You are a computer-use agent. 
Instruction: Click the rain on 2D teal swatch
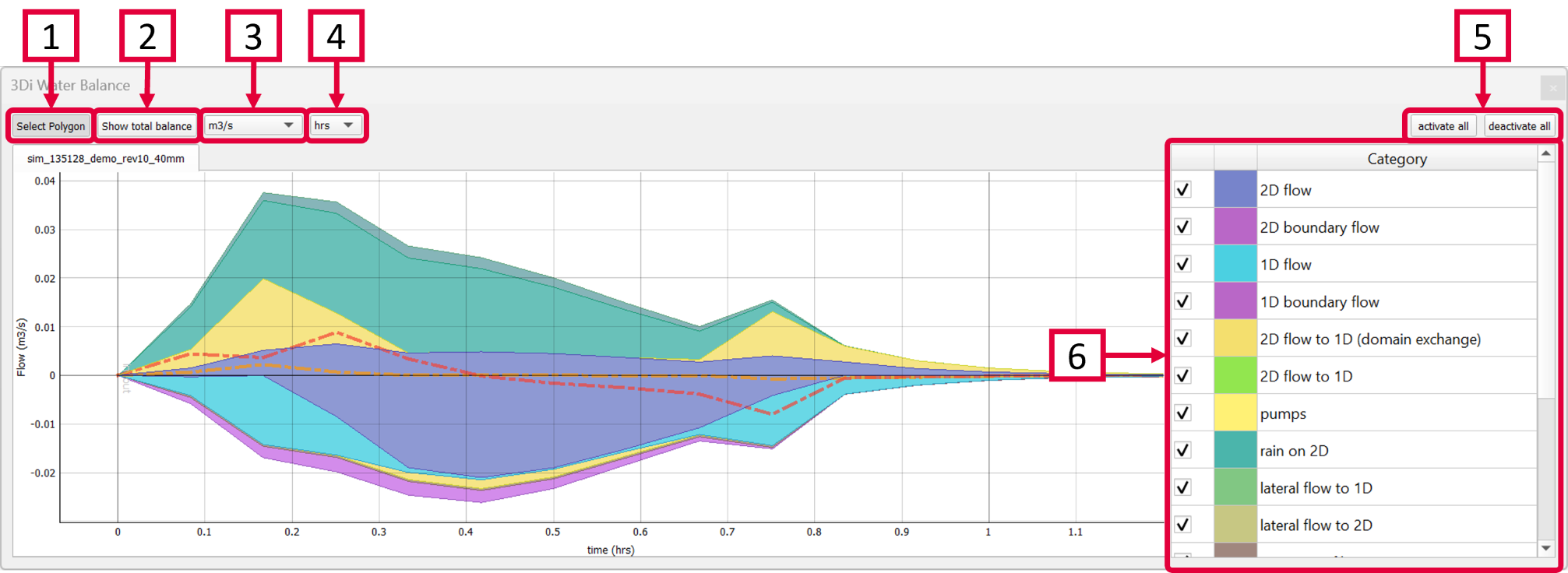1235,451
